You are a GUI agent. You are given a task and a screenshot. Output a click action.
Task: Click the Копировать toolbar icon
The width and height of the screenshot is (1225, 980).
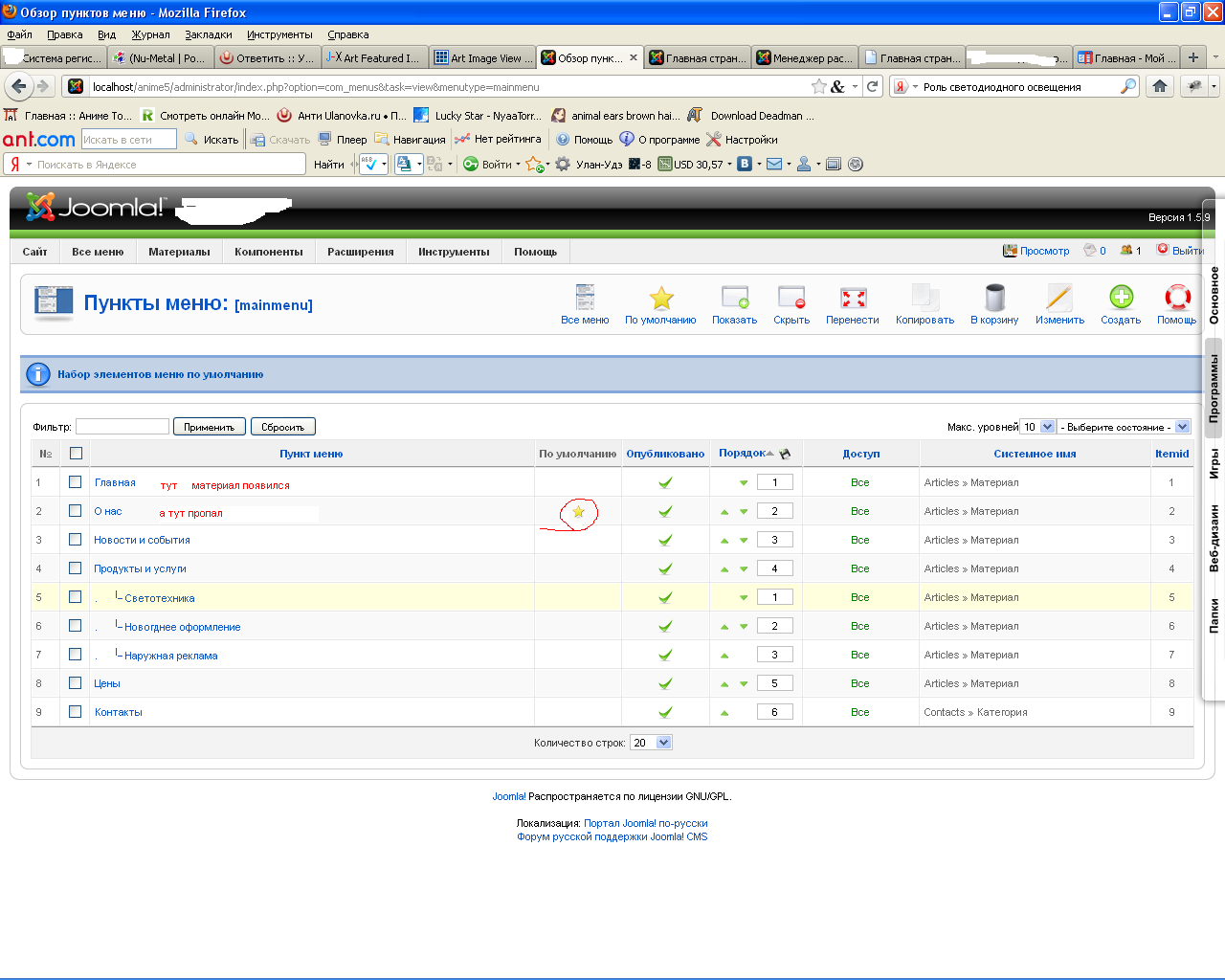(924, 298)
